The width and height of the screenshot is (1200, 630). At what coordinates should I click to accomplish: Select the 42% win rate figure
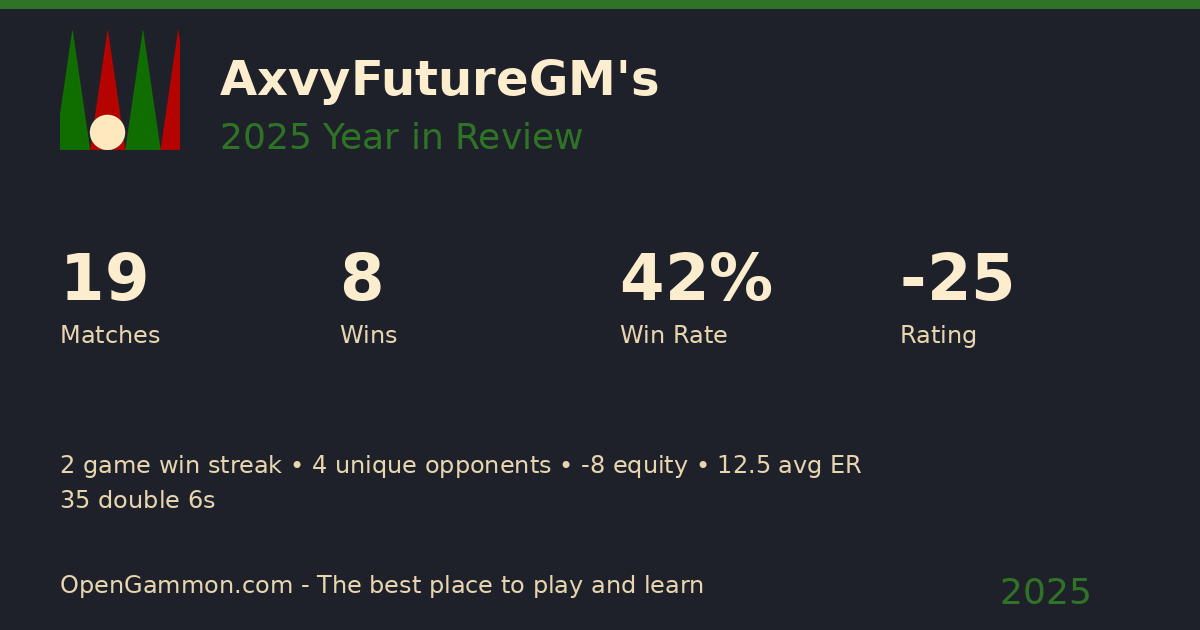pyautogui.click(x=696, y=280)
